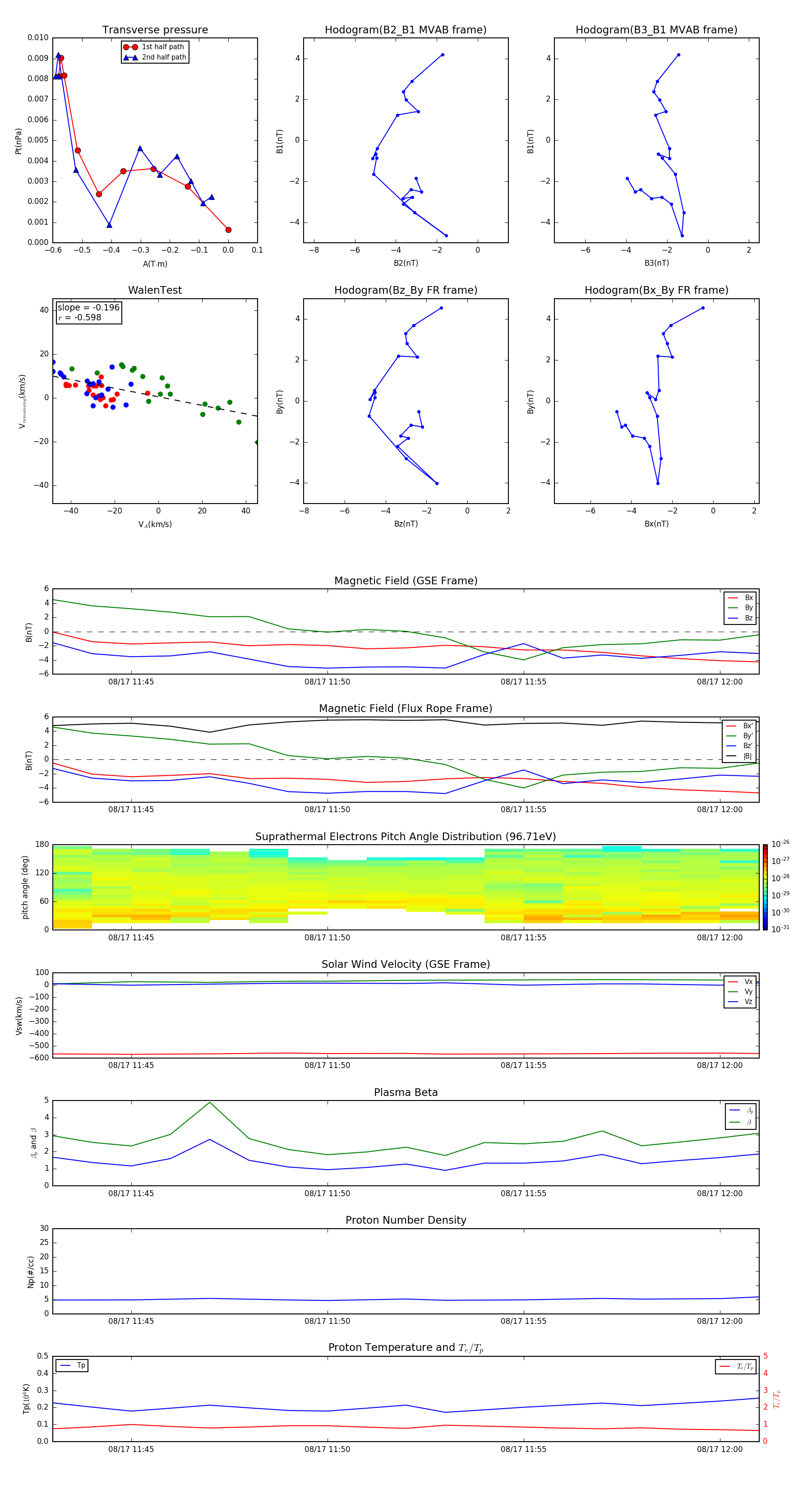The height and width of the screenshot is (1489, 812).
Task: Click the 'V_A(km/s)' x-axis label
Action: (x=155, y=524)
